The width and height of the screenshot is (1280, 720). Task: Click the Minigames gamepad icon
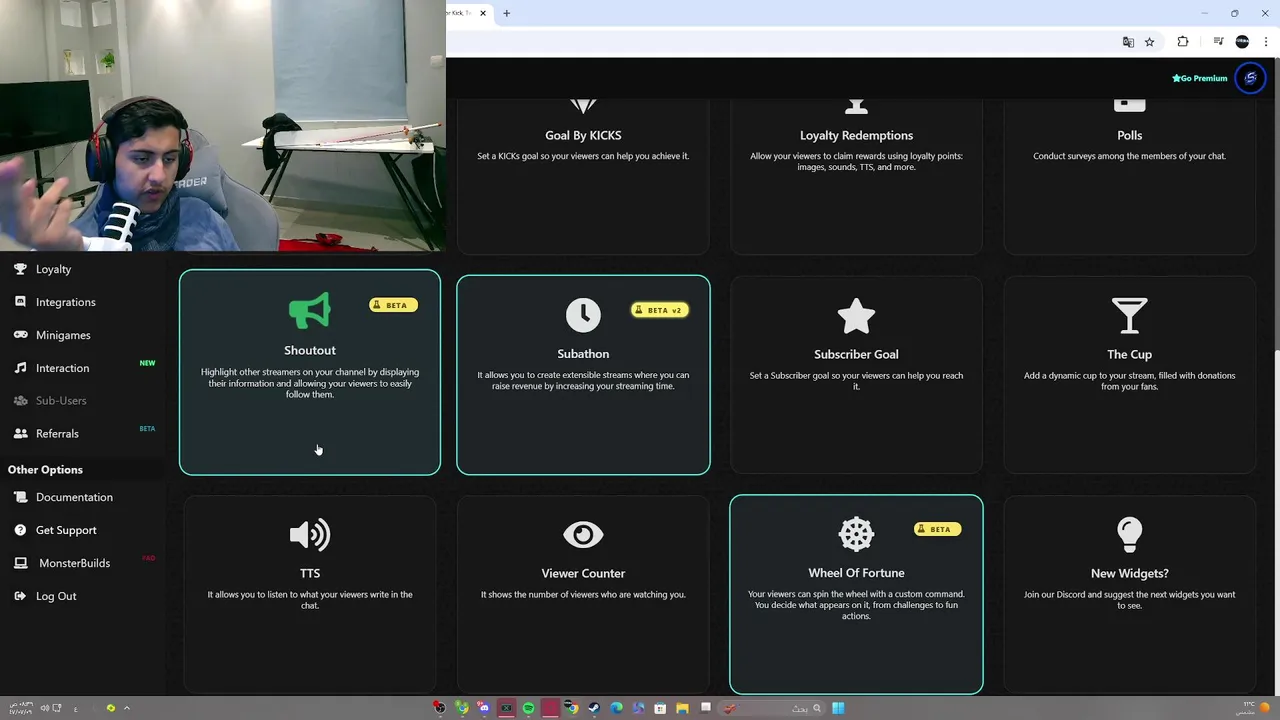click(20, 335)
